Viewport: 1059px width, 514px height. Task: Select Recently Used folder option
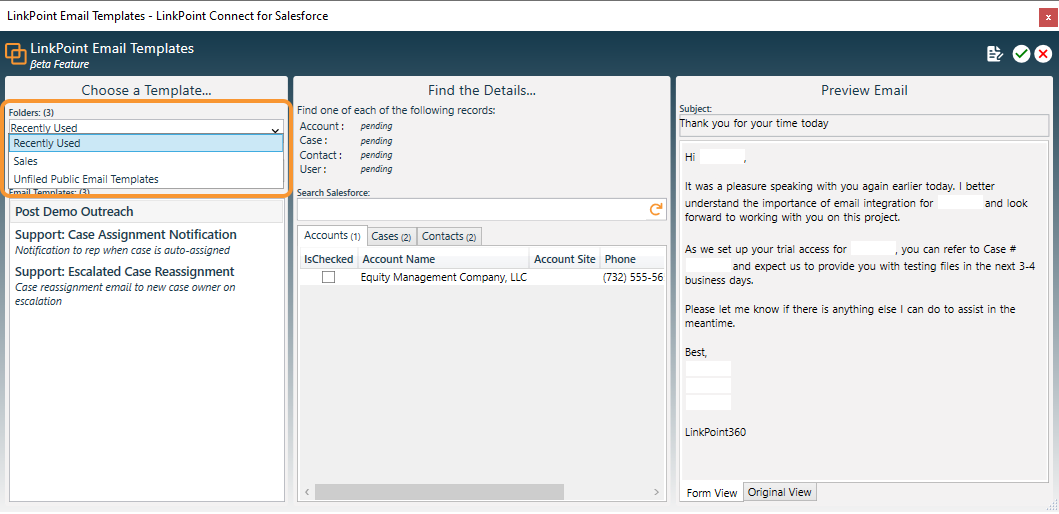point(47,143)
